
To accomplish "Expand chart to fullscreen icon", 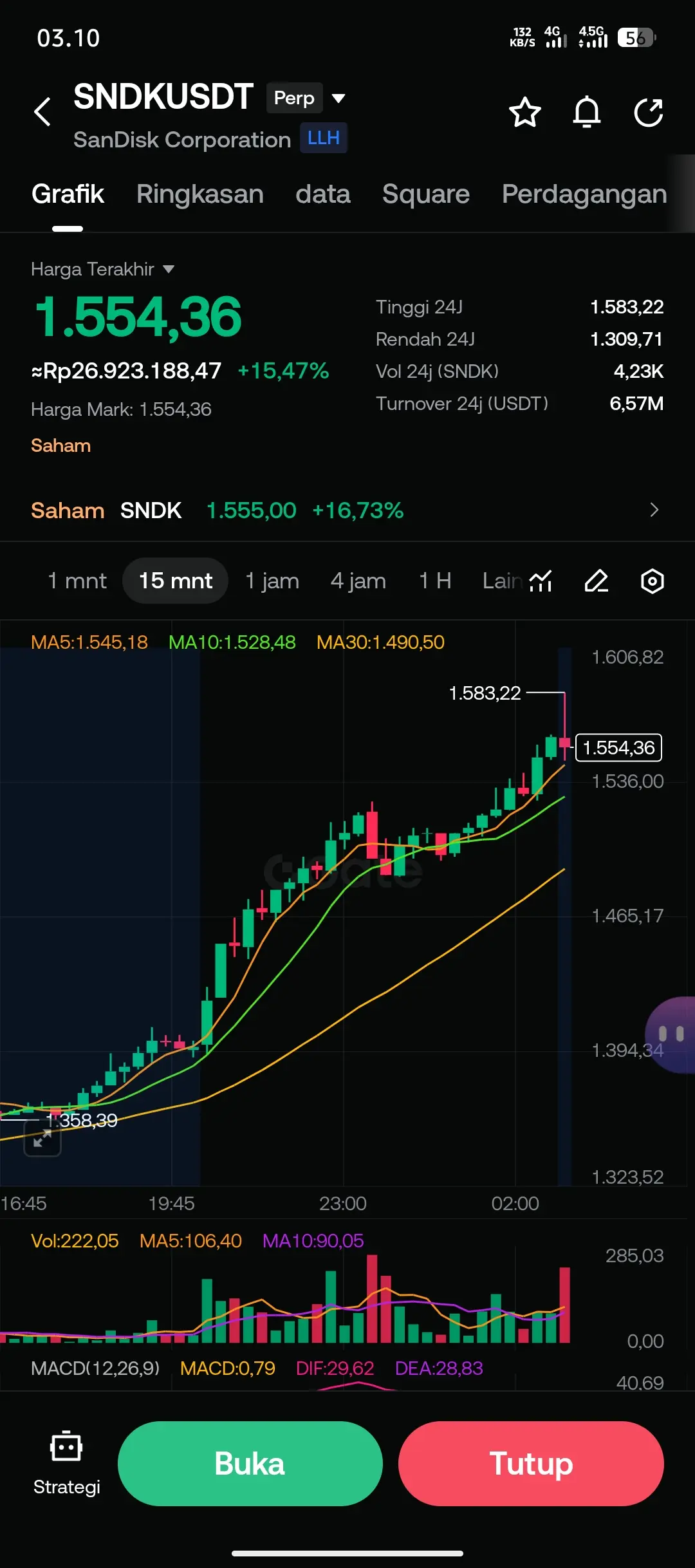I will point(42,1139).
